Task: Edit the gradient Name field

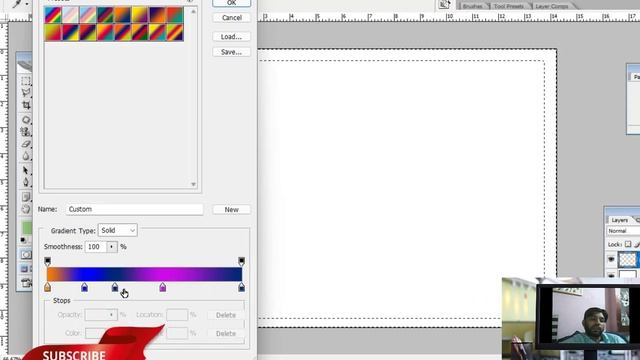Action: [134, 209]
